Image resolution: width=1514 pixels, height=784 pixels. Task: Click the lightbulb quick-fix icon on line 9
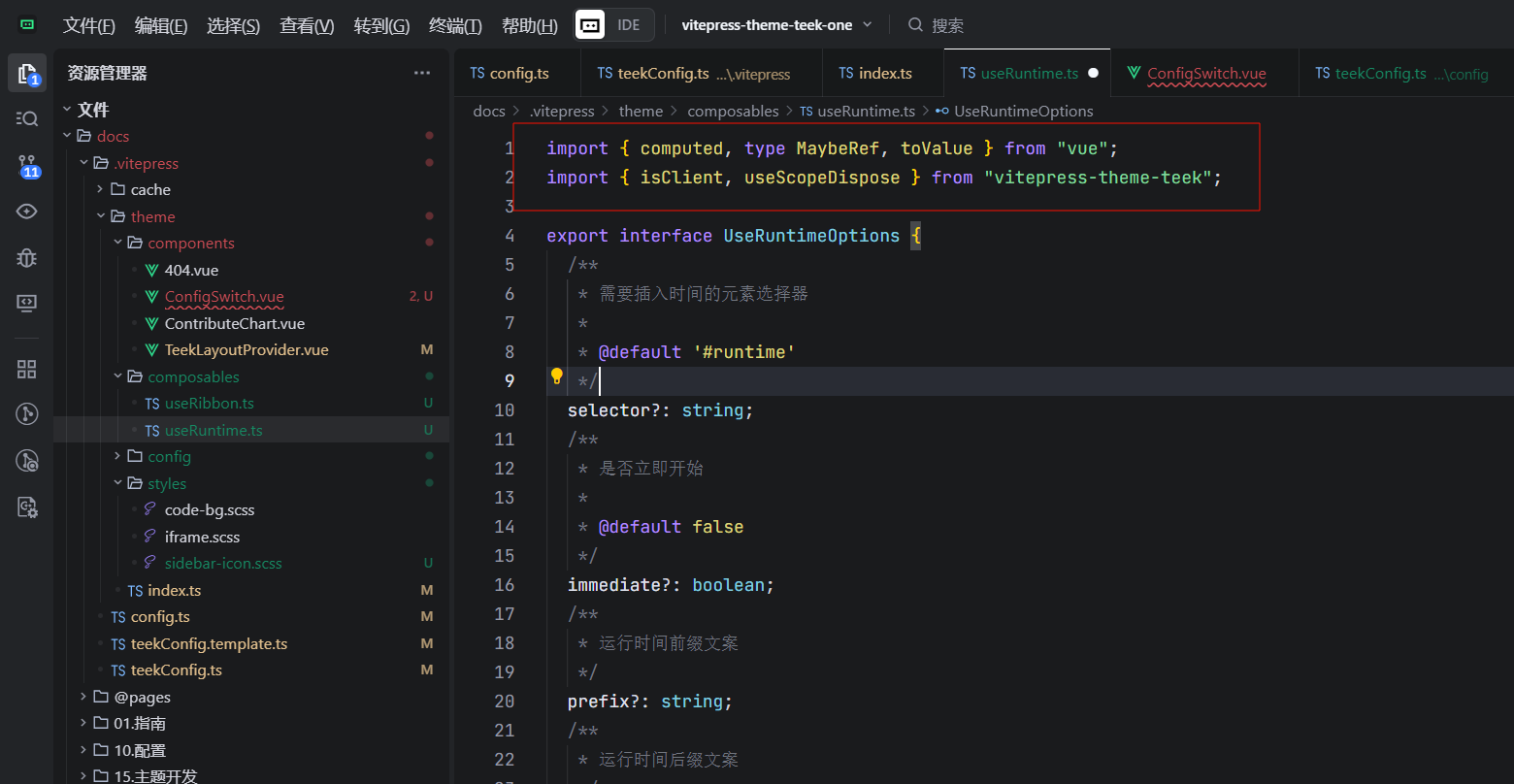tap(557, 376)
